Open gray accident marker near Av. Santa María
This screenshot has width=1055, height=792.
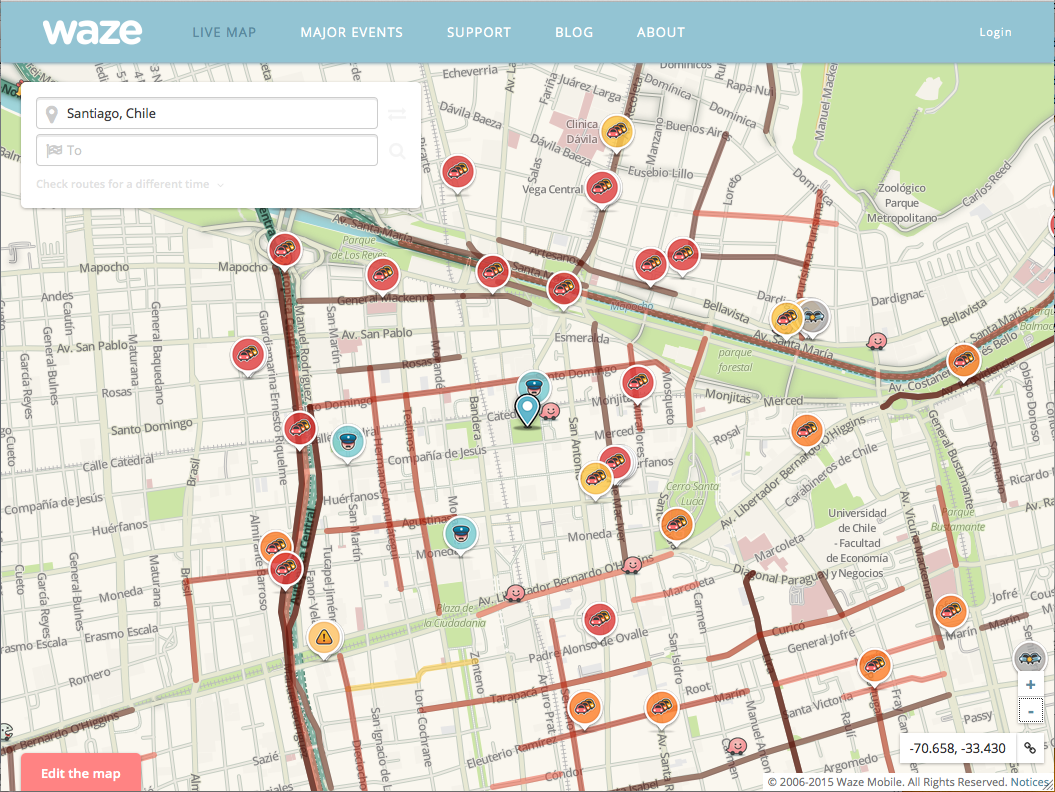816,316
